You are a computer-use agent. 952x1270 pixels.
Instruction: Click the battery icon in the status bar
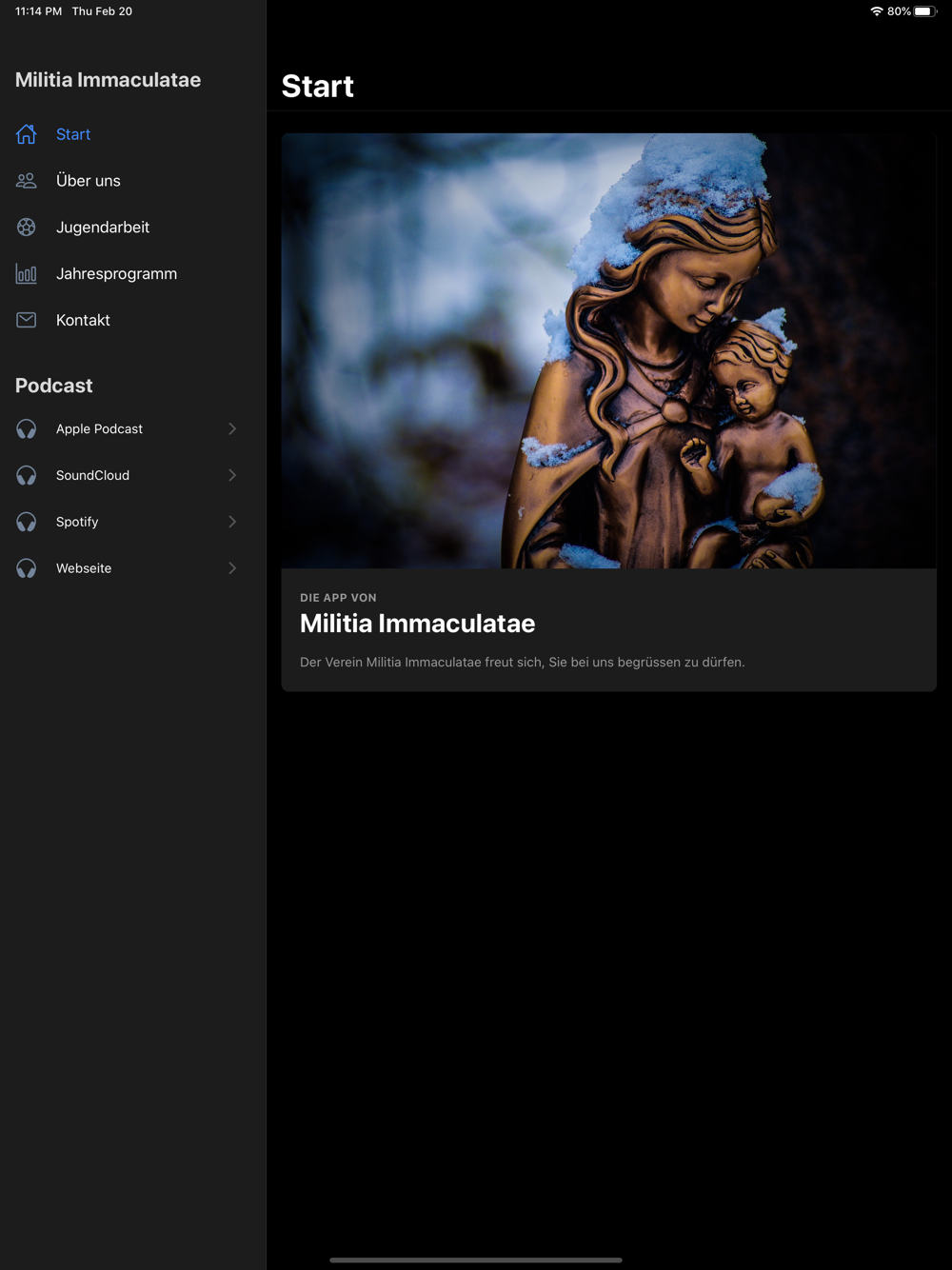pyautogui.click(x=925, y=11)
